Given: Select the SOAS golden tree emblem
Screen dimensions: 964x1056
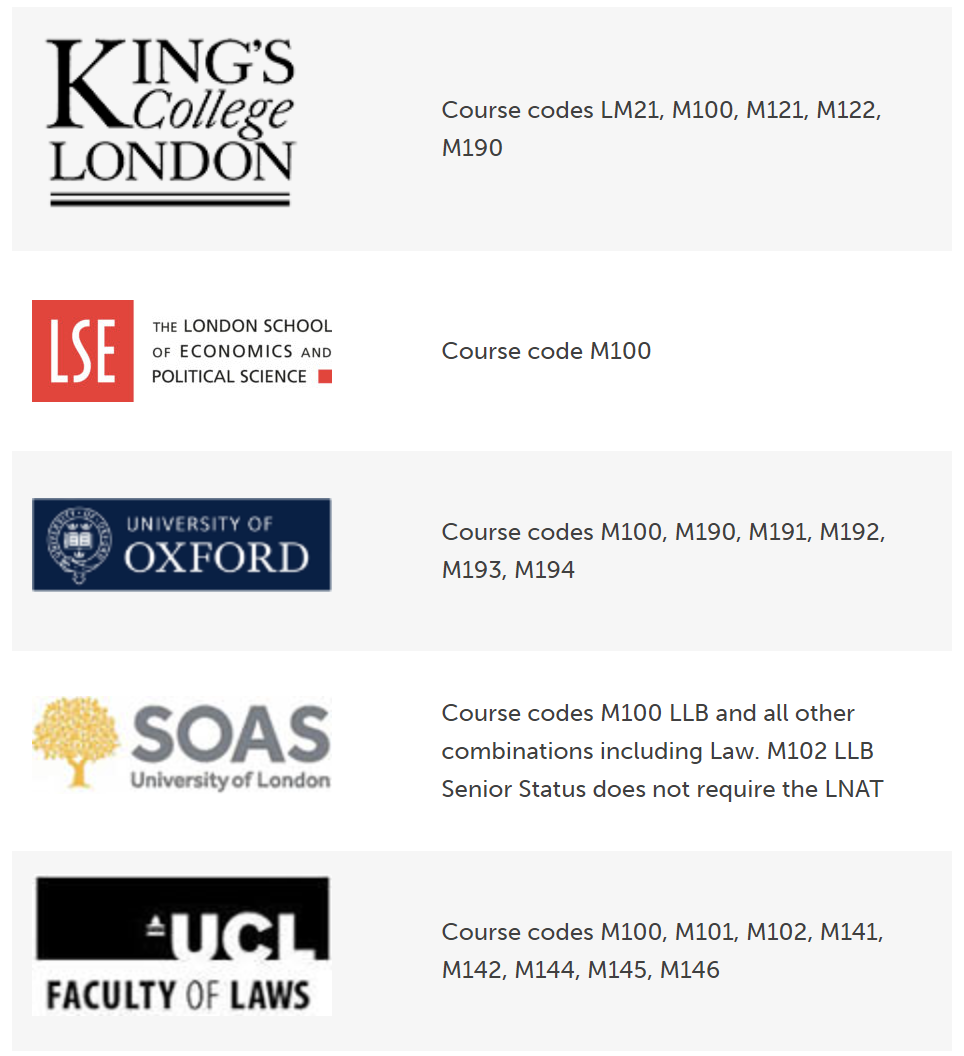Looking at the screenshot, I should 76,741.
